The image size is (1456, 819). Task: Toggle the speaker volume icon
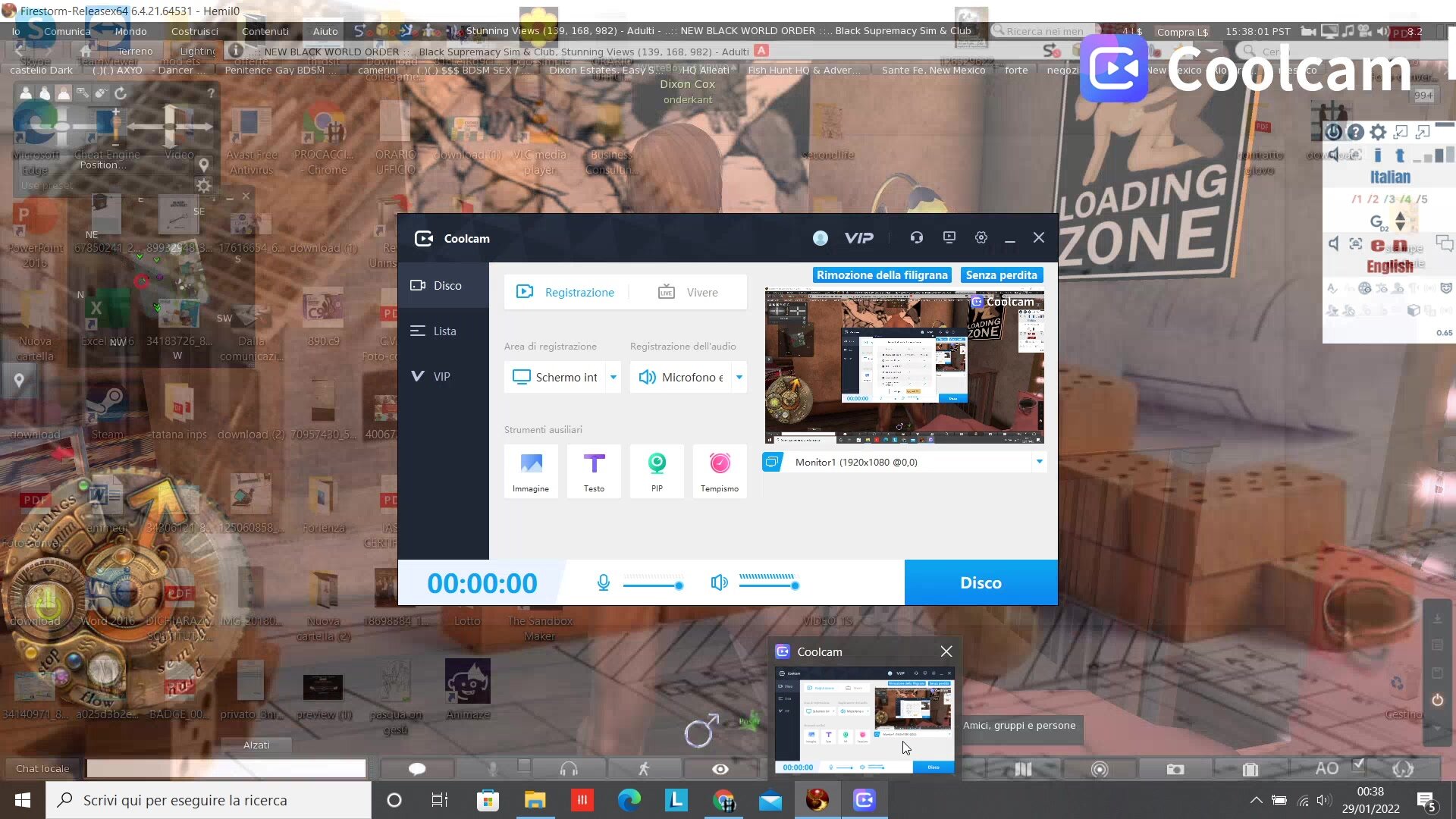tap(719, 583)
